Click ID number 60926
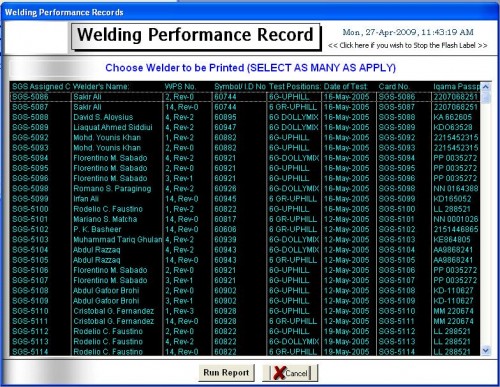The width and height of the screenshot is (500, 387). point(225,189)
